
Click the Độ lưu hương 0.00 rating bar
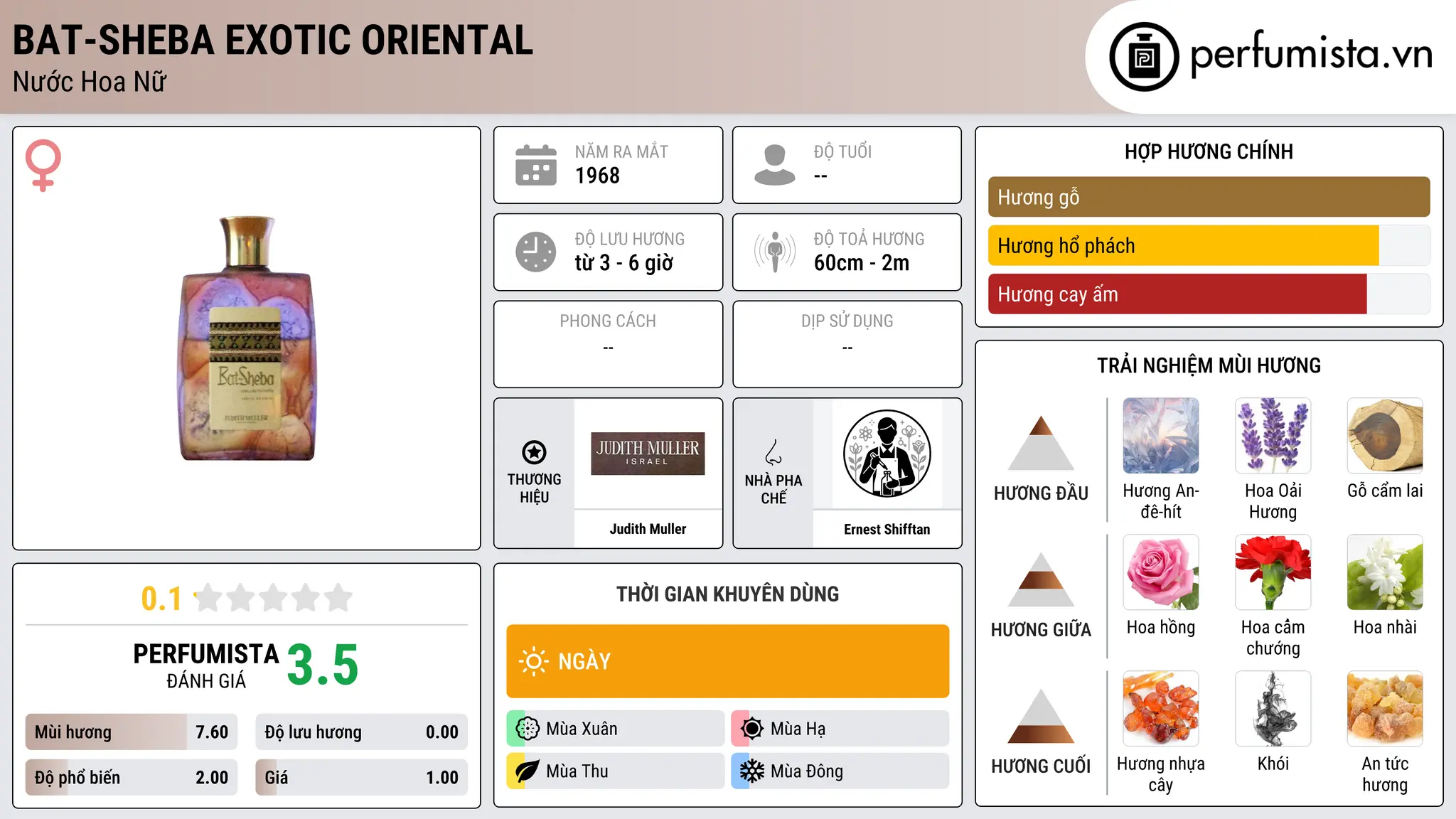pos(361,732)
